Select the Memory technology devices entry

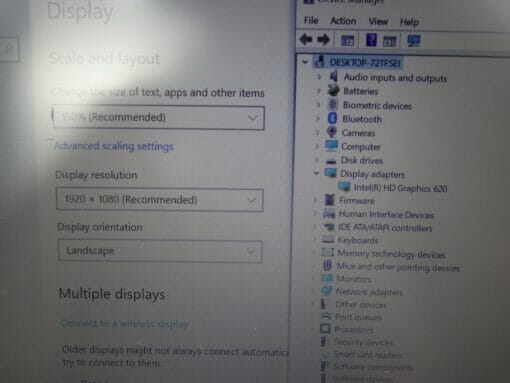pos(391,254)
